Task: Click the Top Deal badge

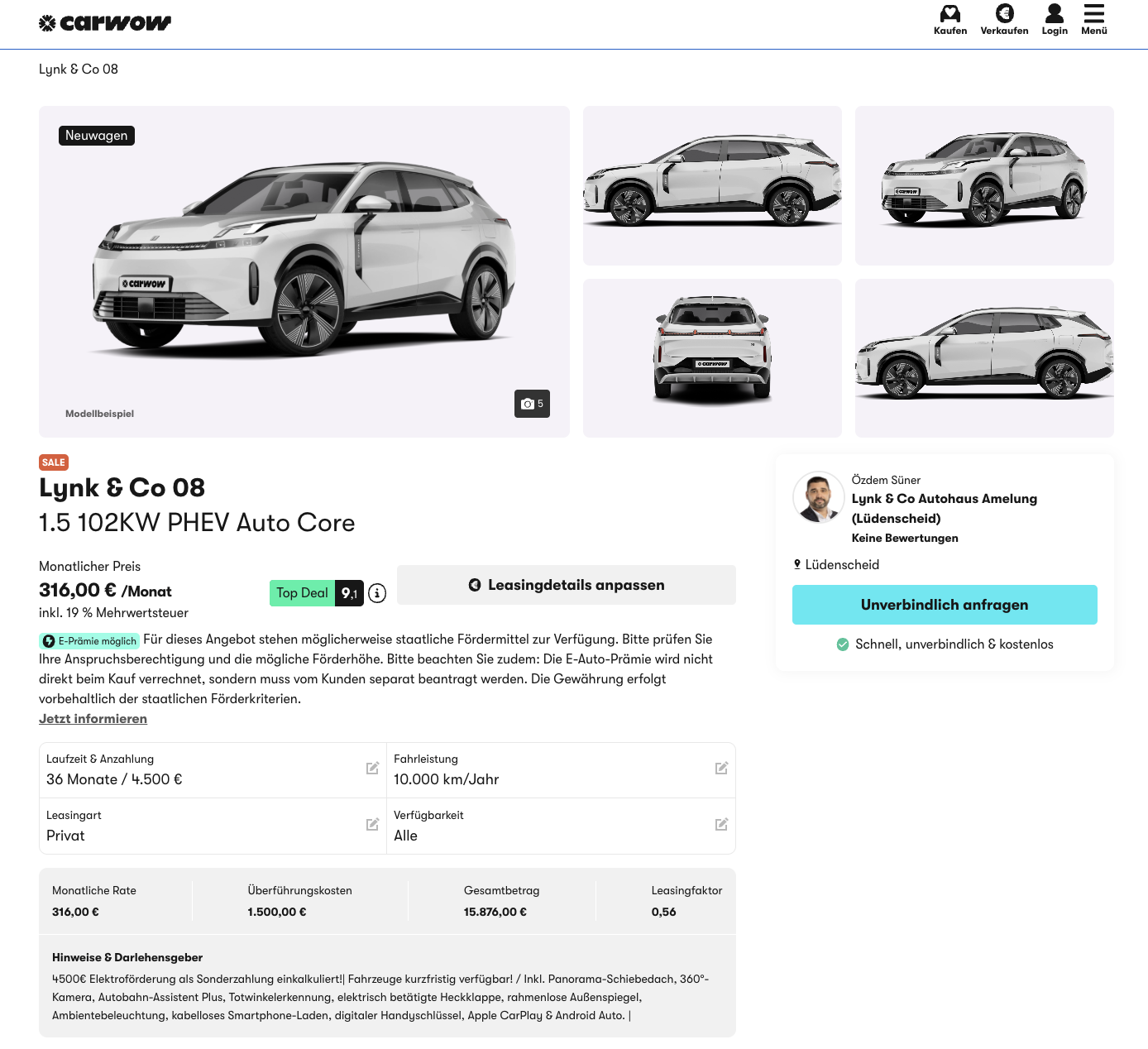Action: [317, 593]
